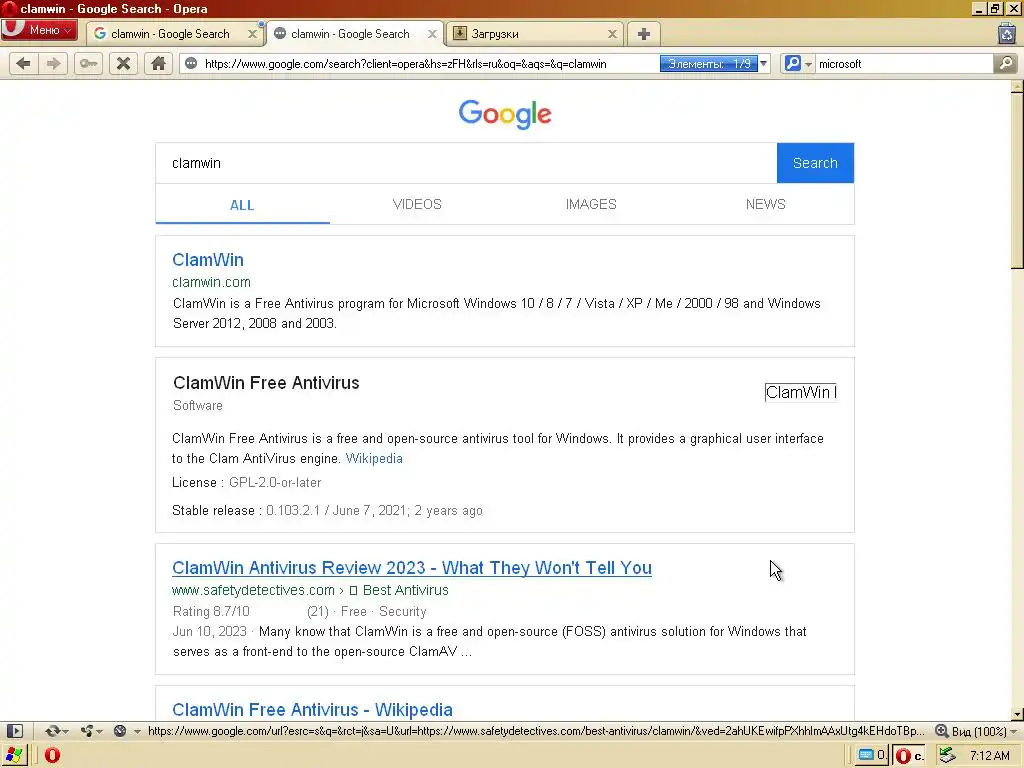
Task: Run search with the magnifier button
Action: pyautogui.click(x=1006, y=63)
